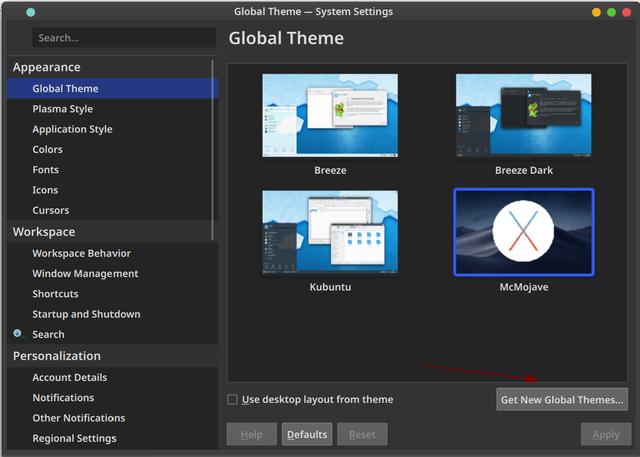Maximize window with green button
640x457 pixels.
(x=611, y=12)
